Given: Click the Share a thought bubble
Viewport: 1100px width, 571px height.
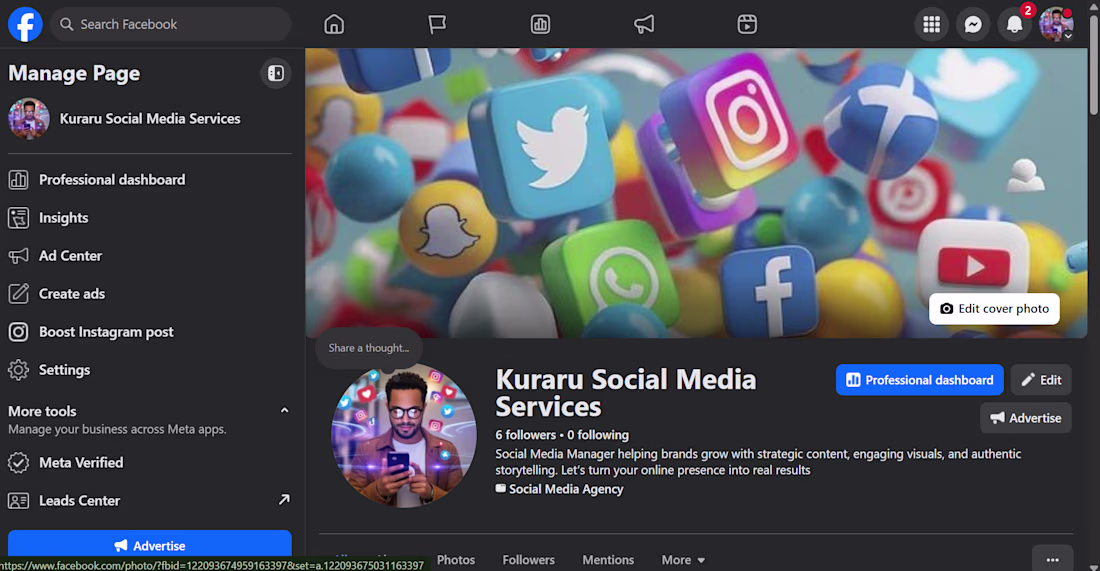Looking at the screenshot, I should pyautogui.click(x=368, y=348).
